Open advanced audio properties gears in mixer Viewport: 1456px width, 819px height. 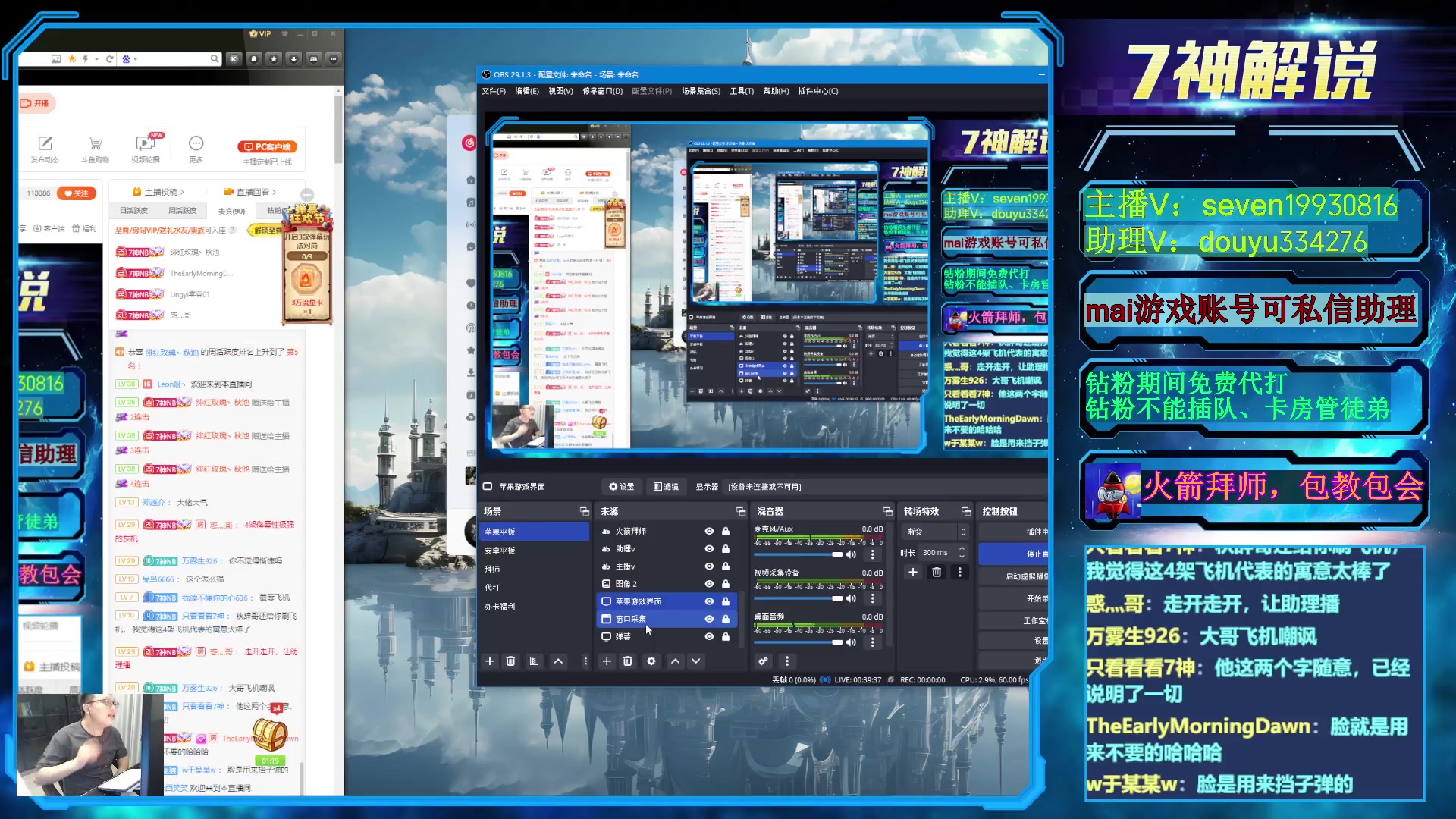763,661
